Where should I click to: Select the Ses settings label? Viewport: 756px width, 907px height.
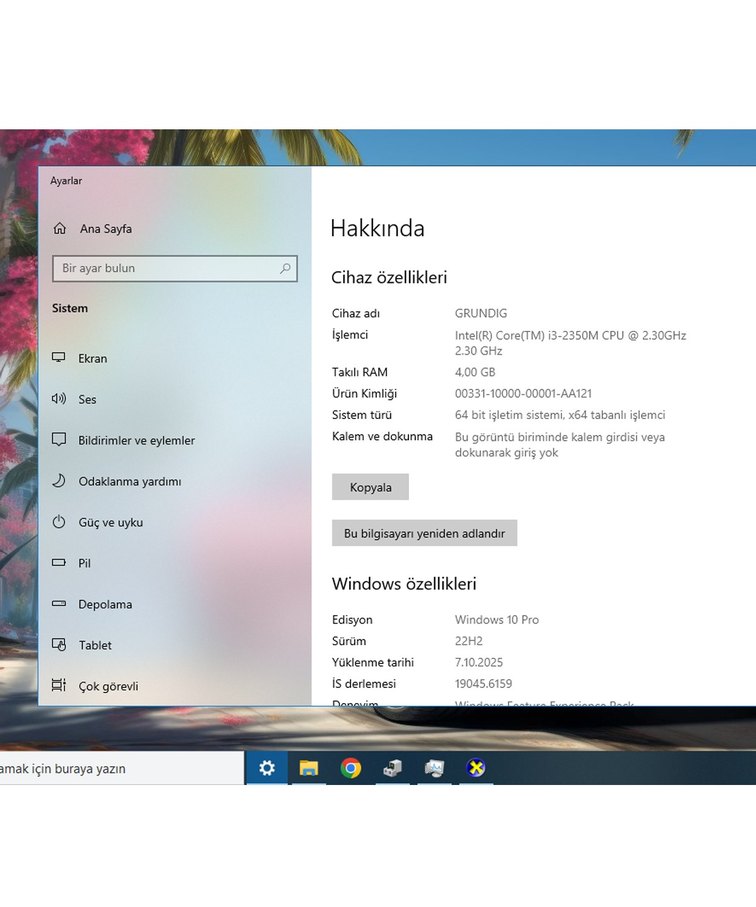(x=87, y=400)
